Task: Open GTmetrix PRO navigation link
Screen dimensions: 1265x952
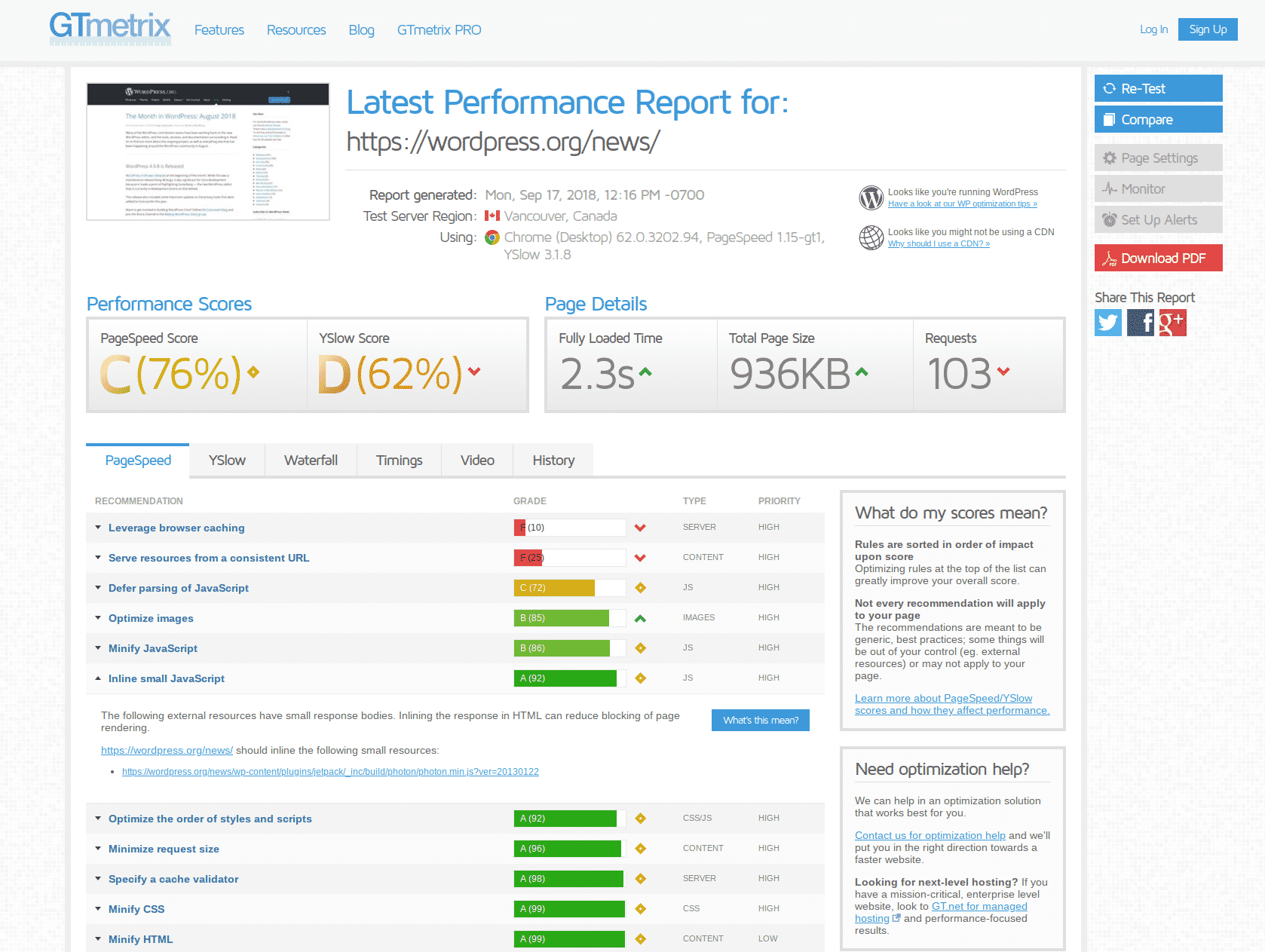Action: coord(439,30)
